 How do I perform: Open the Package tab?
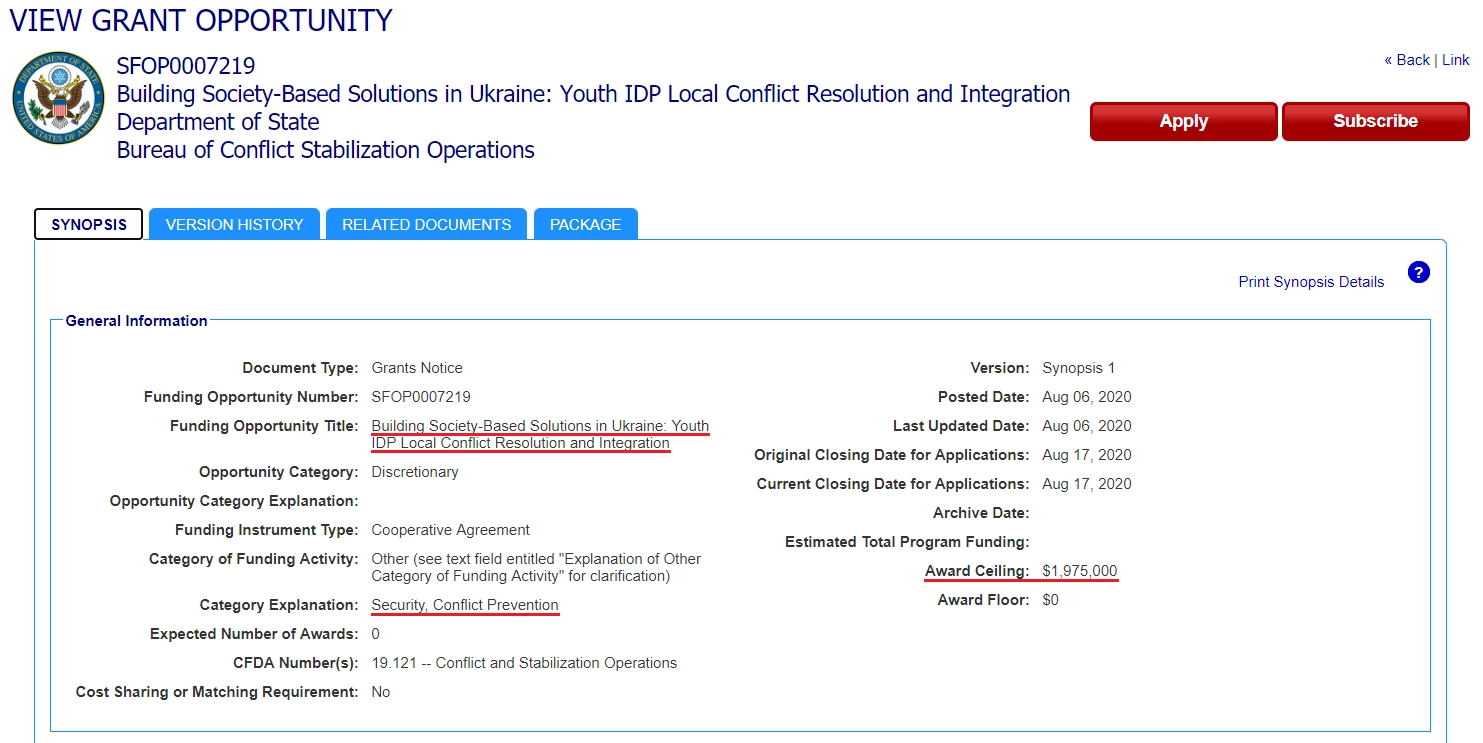point(585,224)
